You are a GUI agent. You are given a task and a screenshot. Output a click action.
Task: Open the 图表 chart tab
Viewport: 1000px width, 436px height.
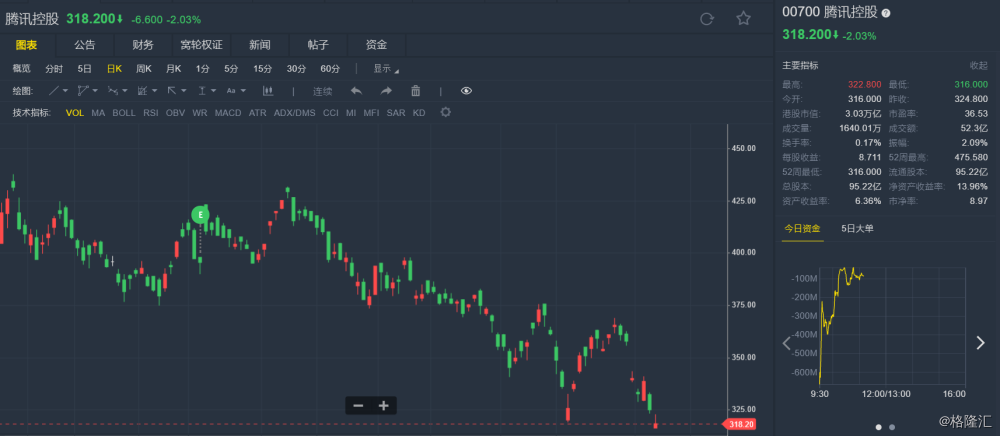26,45
